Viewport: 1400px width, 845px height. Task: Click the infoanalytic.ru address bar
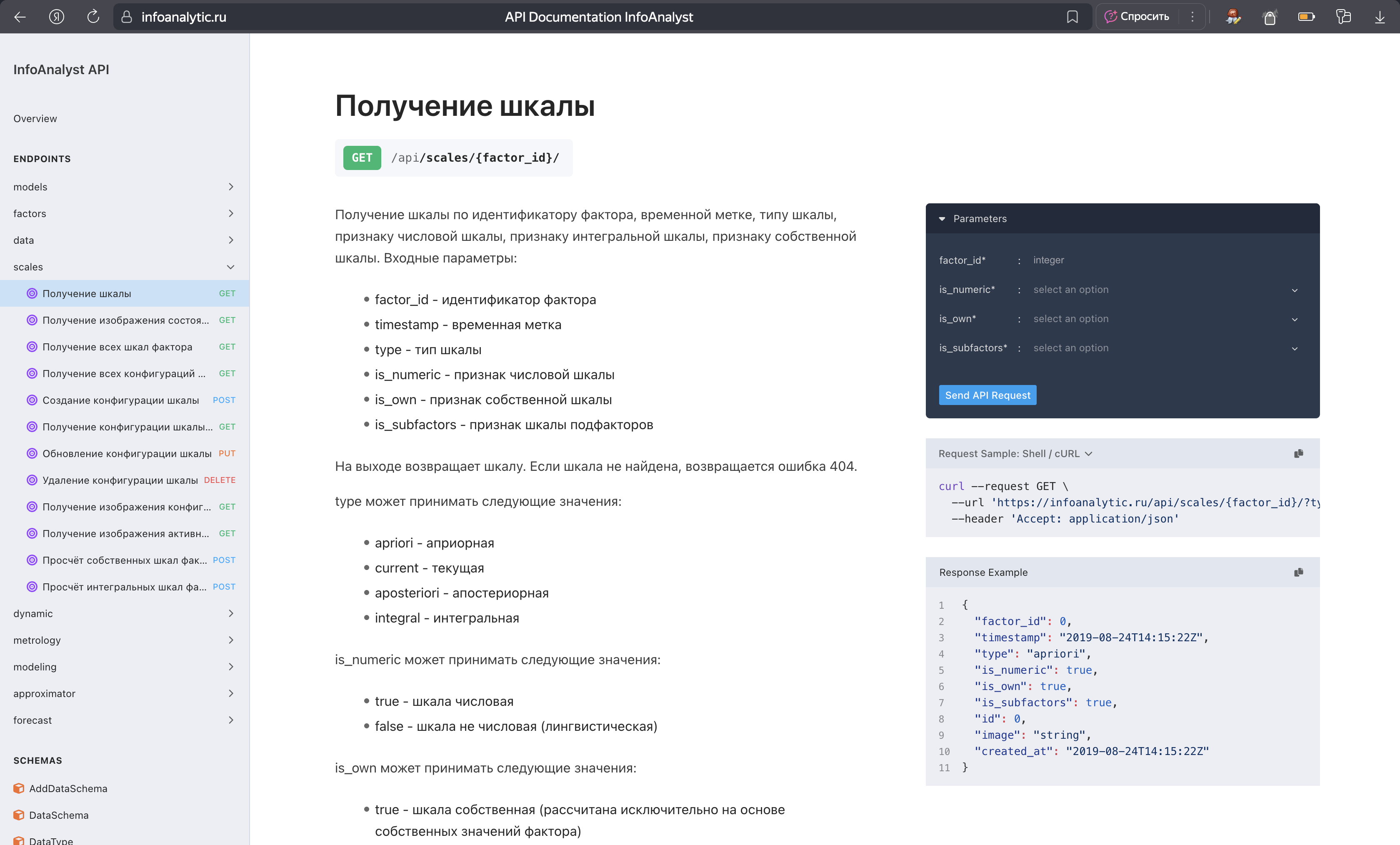click(x=182, y=17)
